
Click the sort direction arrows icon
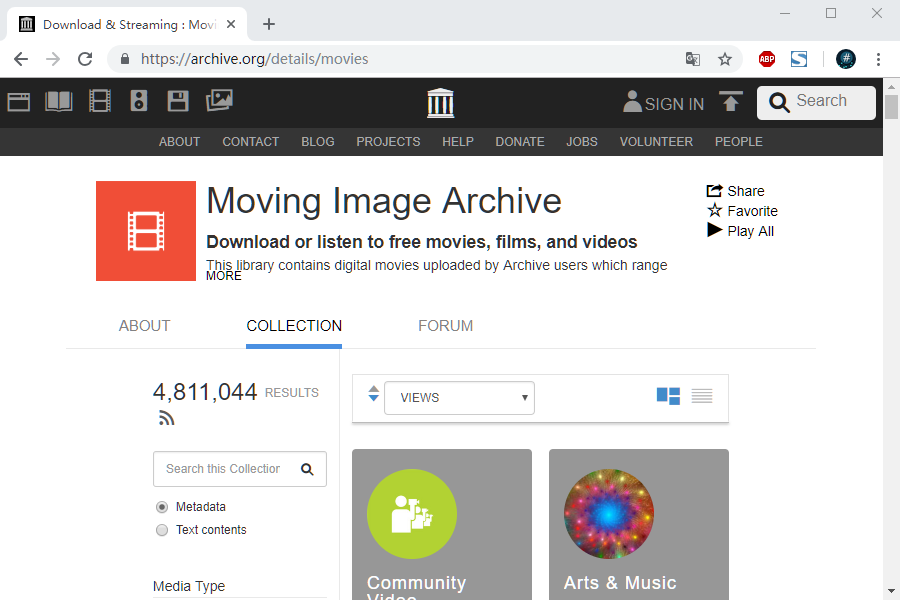[x=374, y=393]
